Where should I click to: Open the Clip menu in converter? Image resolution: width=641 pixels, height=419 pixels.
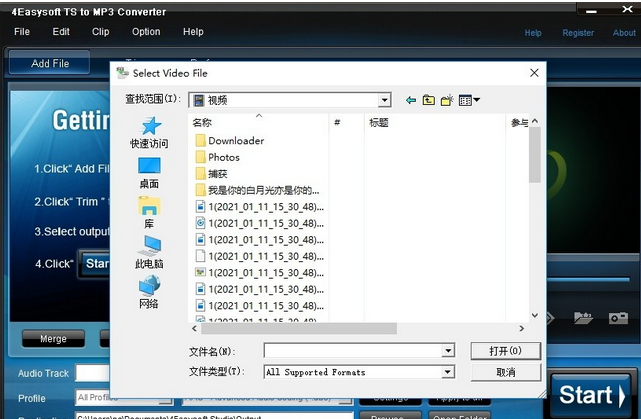(x=101, y=32)
